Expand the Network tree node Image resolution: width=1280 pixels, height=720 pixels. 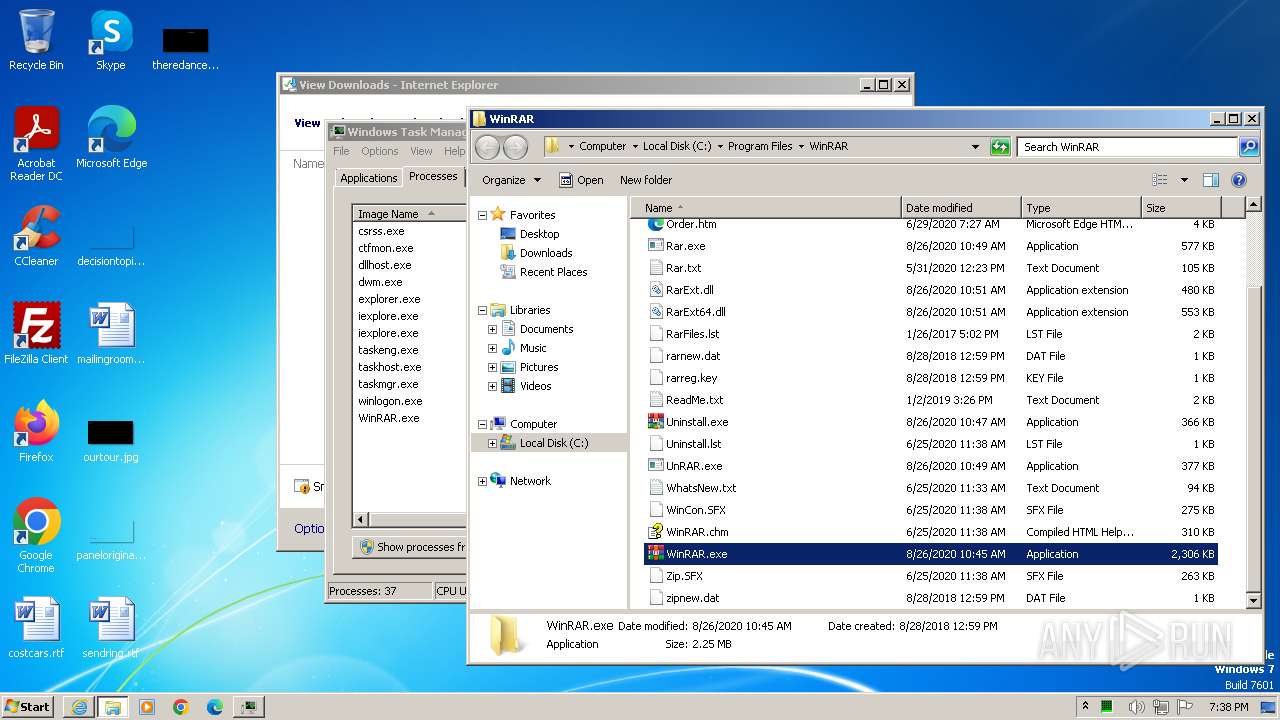click(482, 481)
